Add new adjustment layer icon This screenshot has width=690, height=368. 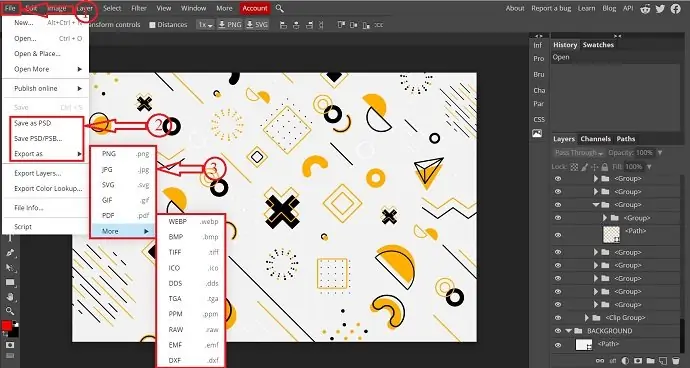tap(625, 361)
